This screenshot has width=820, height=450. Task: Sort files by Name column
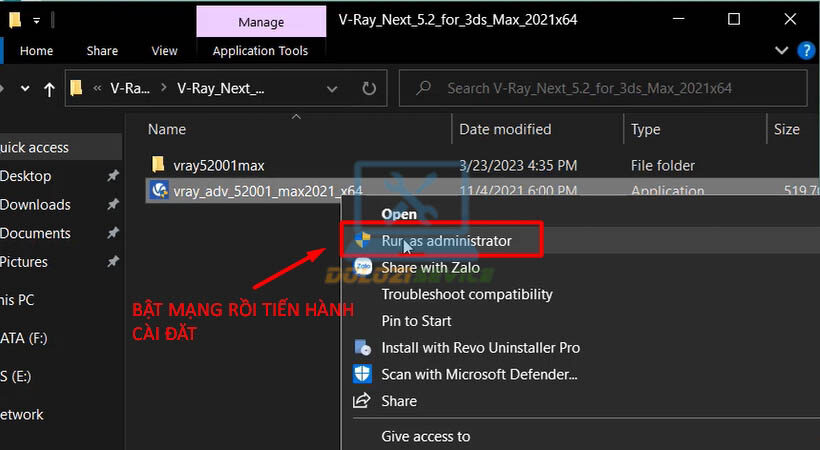coord(167,129)
